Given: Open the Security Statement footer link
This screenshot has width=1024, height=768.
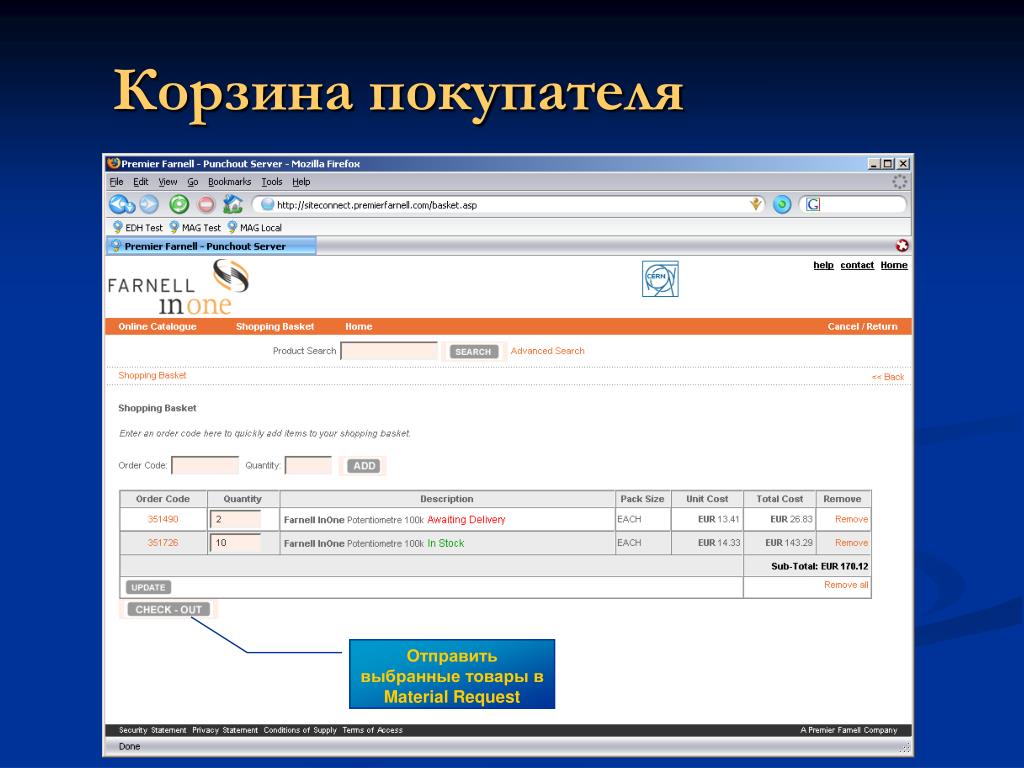Looking at the screenshot, I should click(153, 730).
